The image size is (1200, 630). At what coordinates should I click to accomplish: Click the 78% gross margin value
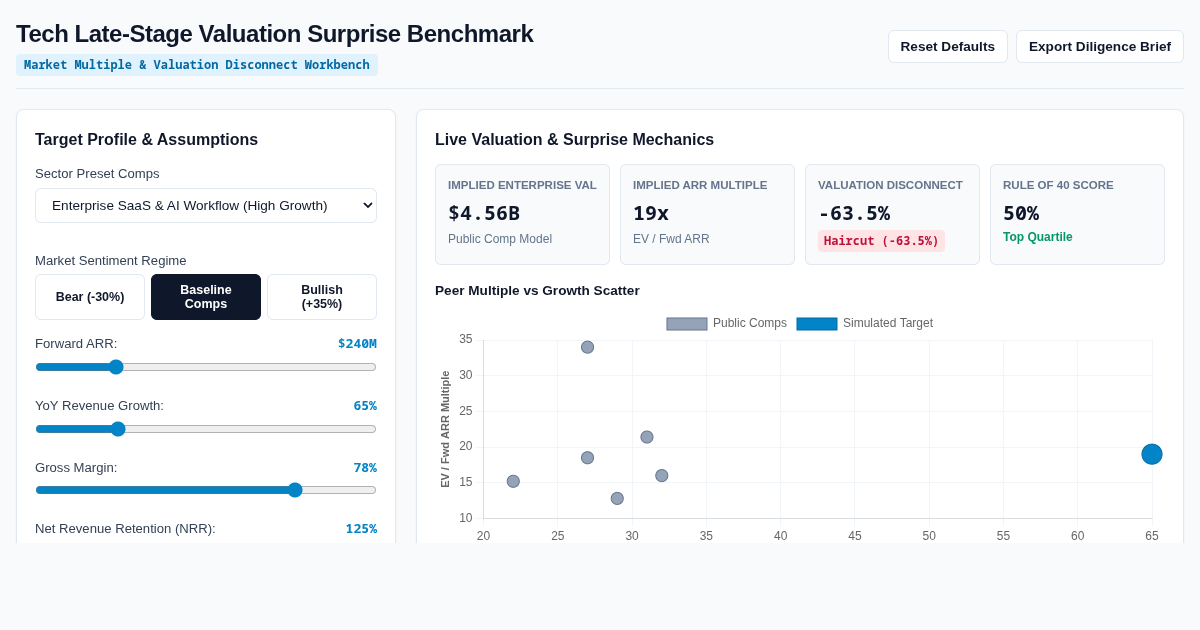[365, 467]
